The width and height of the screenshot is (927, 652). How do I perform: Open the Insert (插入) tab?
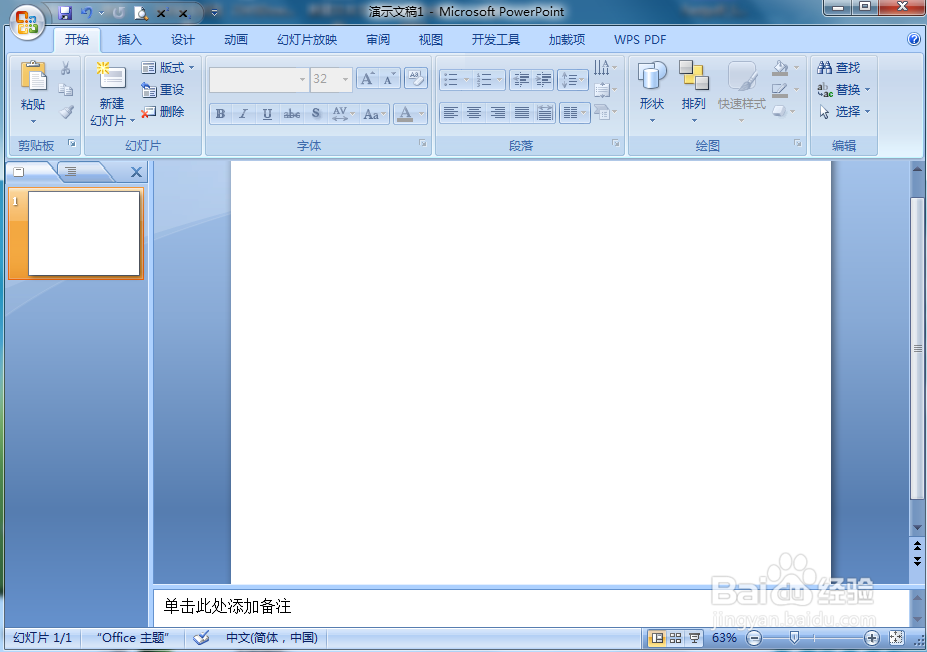click(x=129, y=40)
